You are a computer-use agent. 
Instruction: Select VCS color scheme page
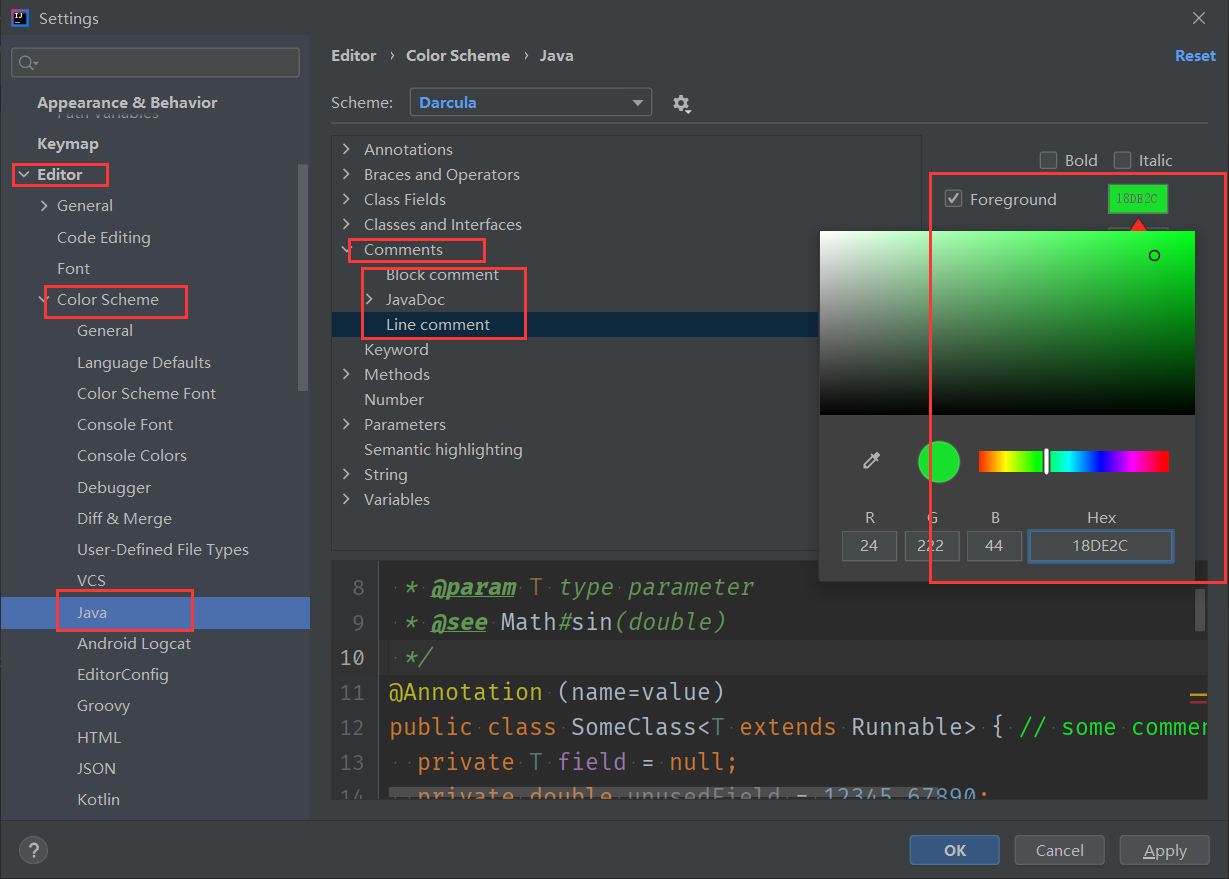click(91, 581)
